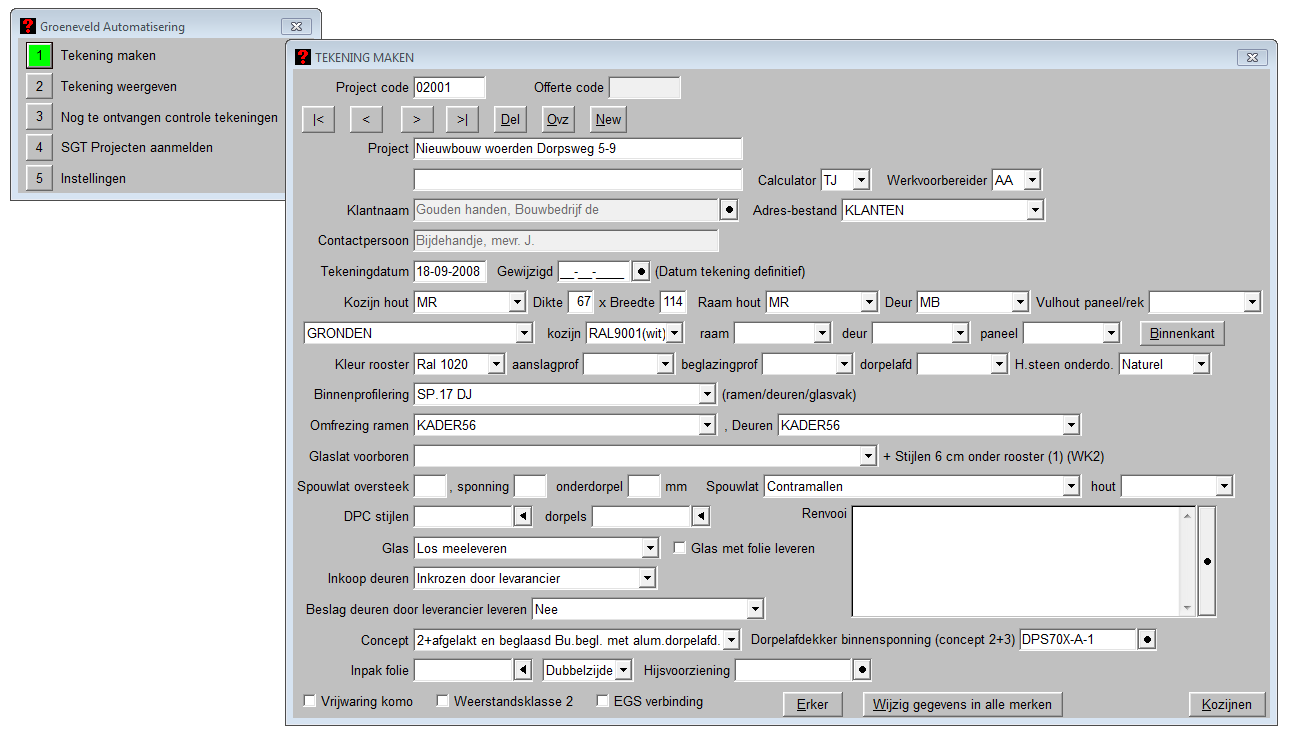Click the Project code input field
This screenshot has width=1292, height=739.
tap(449, 87)
